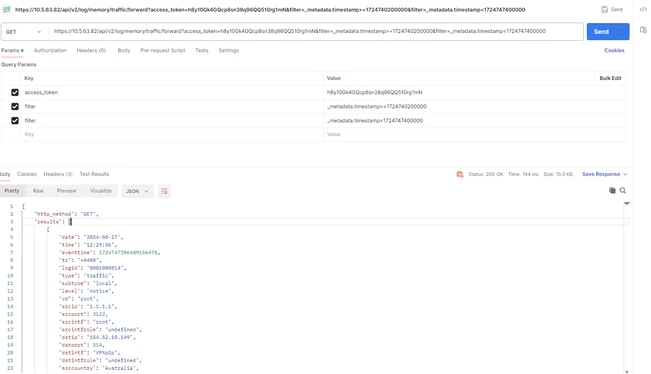Image resolution: width=651 pixels, height=374 pixels.
Task: Click Bulk Edit for query params
Action: click(610, 78)
